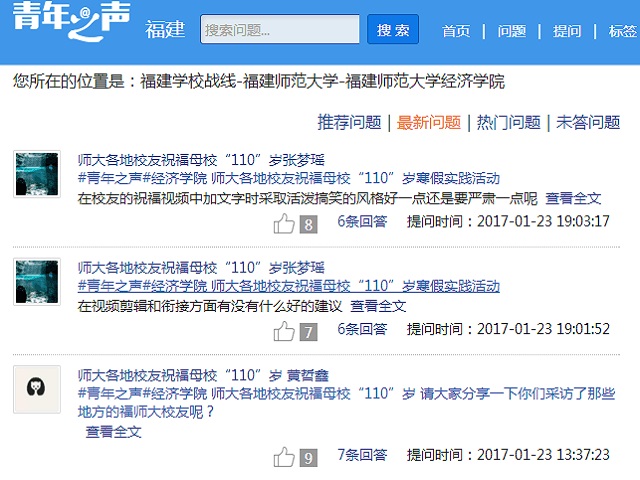Like the 19:03:17 question with thumbs-up
Screen dimensions: 640x480
[284, 224]
